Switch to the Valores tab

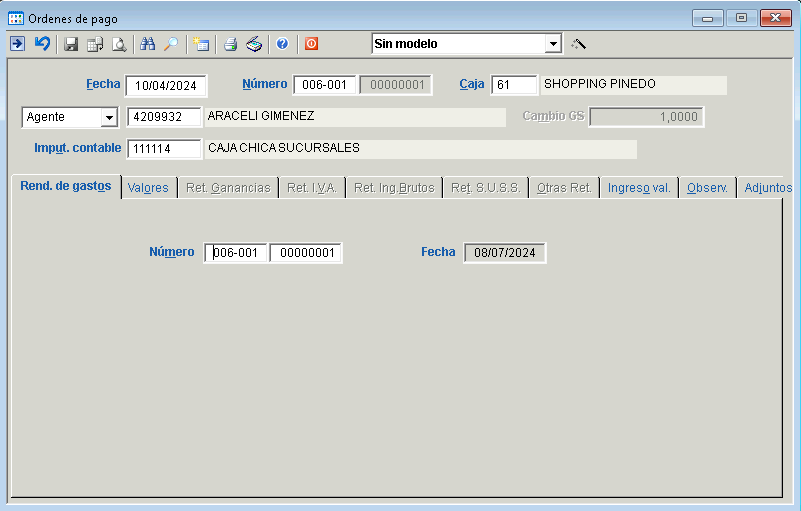coord(148,188)
